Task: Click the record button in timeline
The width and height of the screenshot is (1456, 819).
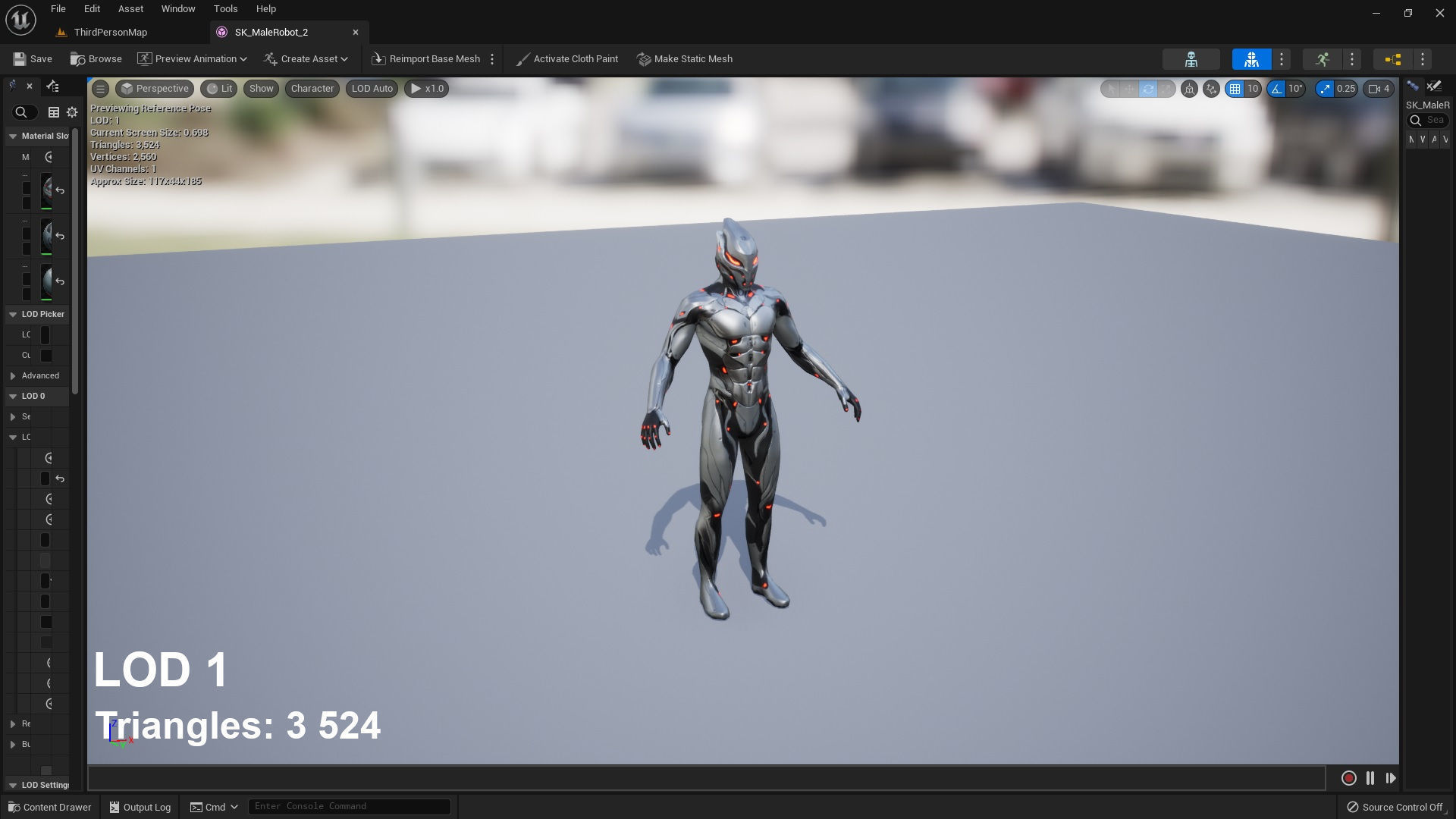Action: 1348,778
